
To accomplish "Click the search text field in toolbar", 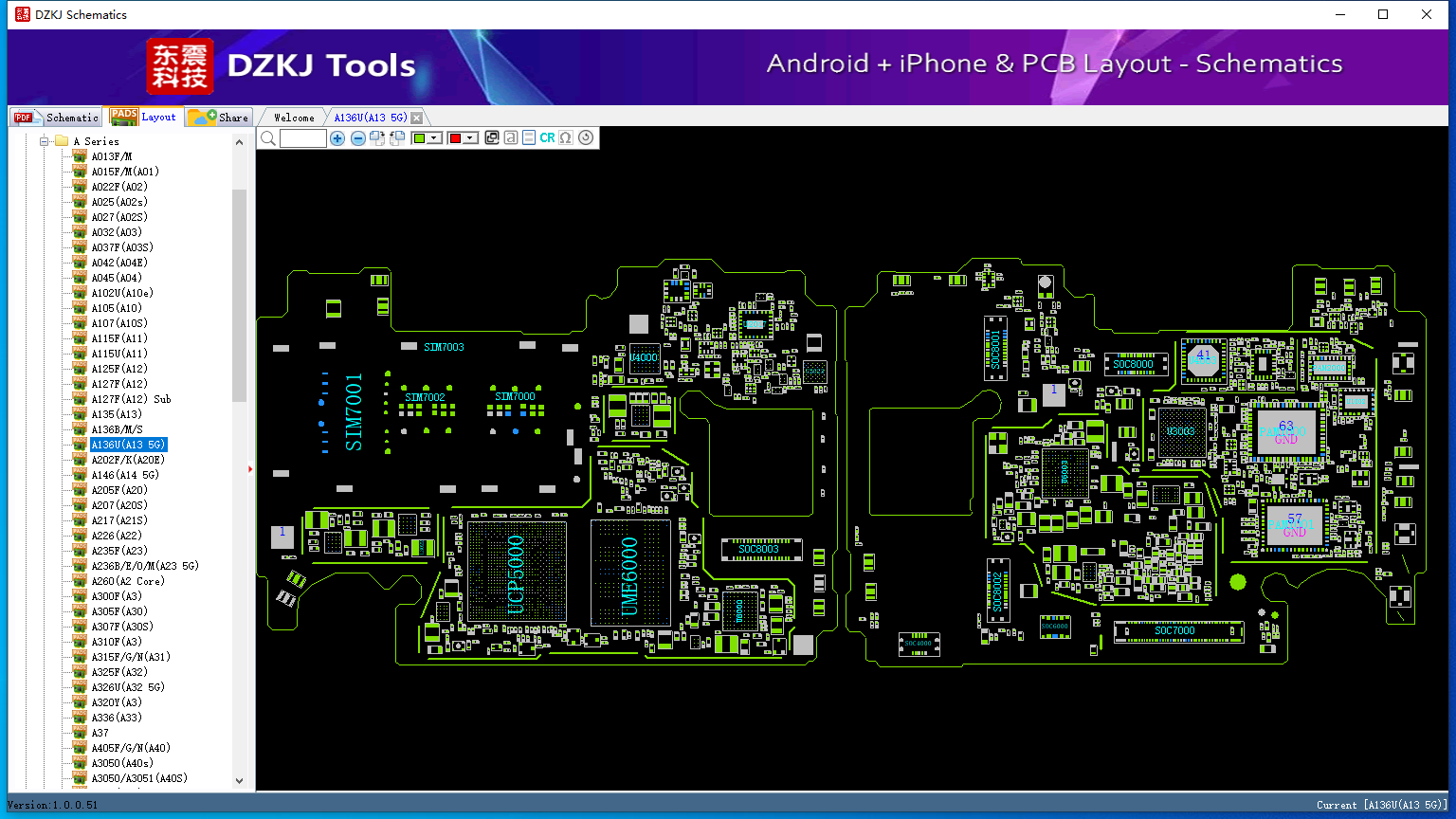I will 303,138.
